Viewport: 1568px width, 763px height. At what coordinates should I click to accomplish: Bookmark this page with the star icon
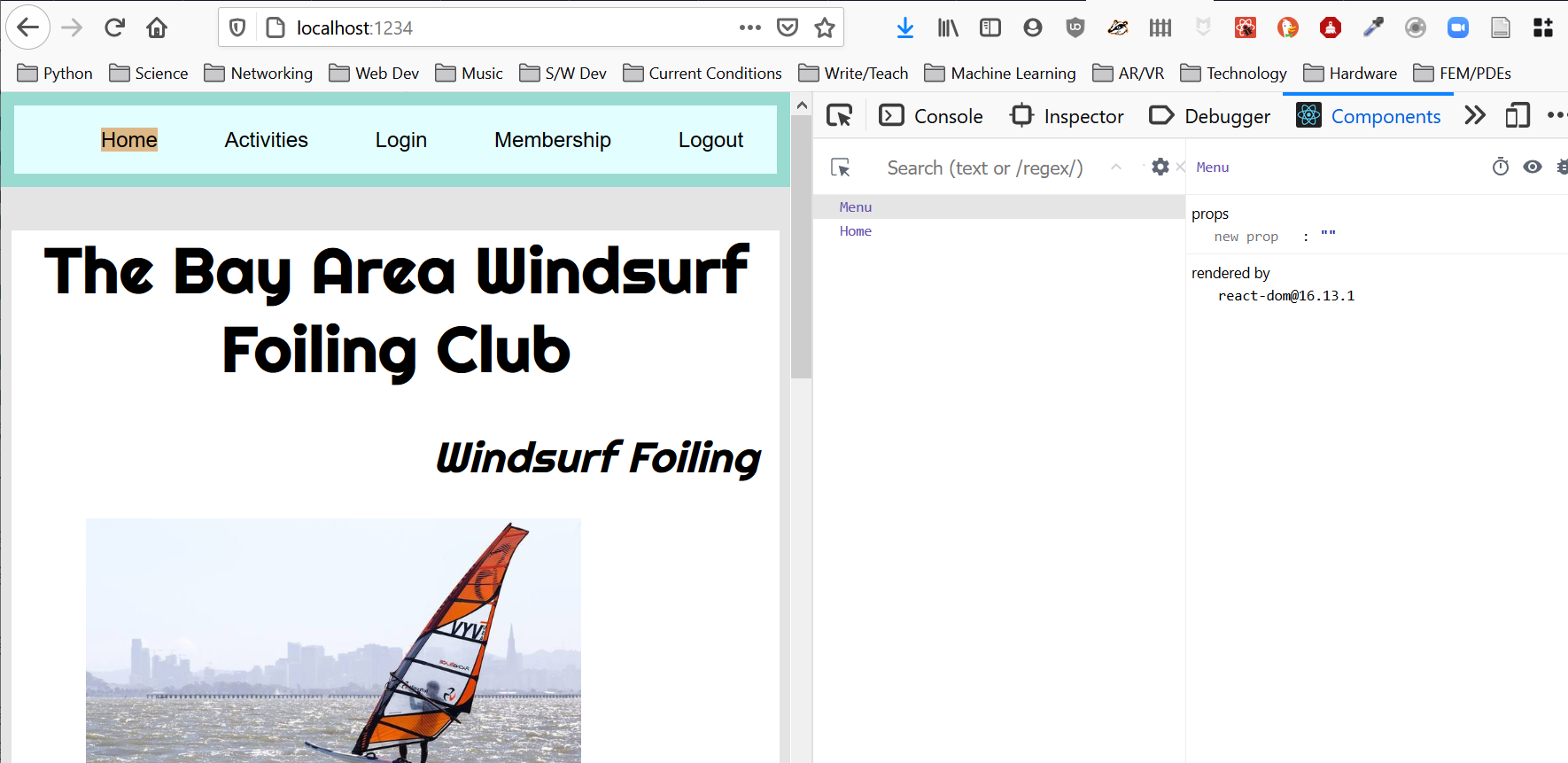click(825, 28)
